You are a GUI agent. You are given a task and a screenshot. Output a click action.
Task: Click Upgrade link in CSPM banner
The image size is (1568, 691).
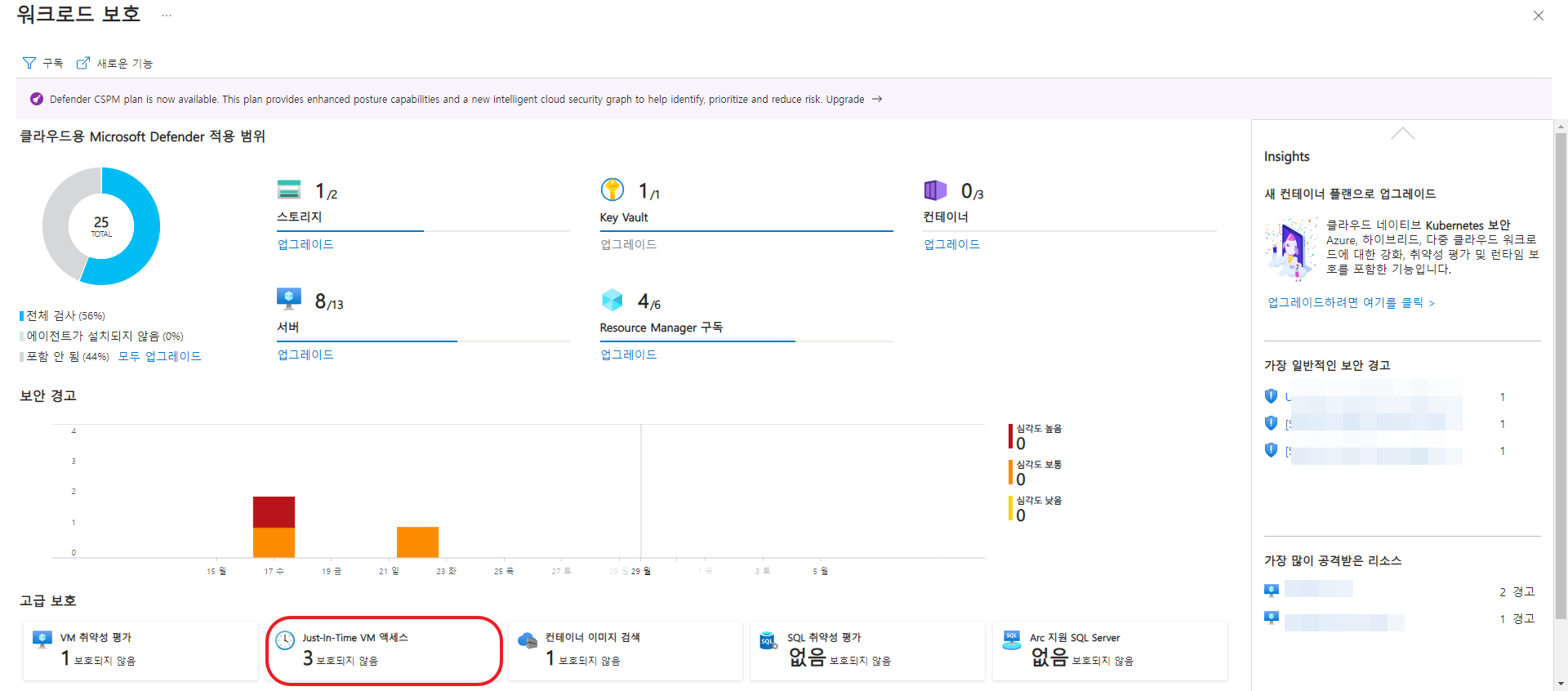pos(844,99)
